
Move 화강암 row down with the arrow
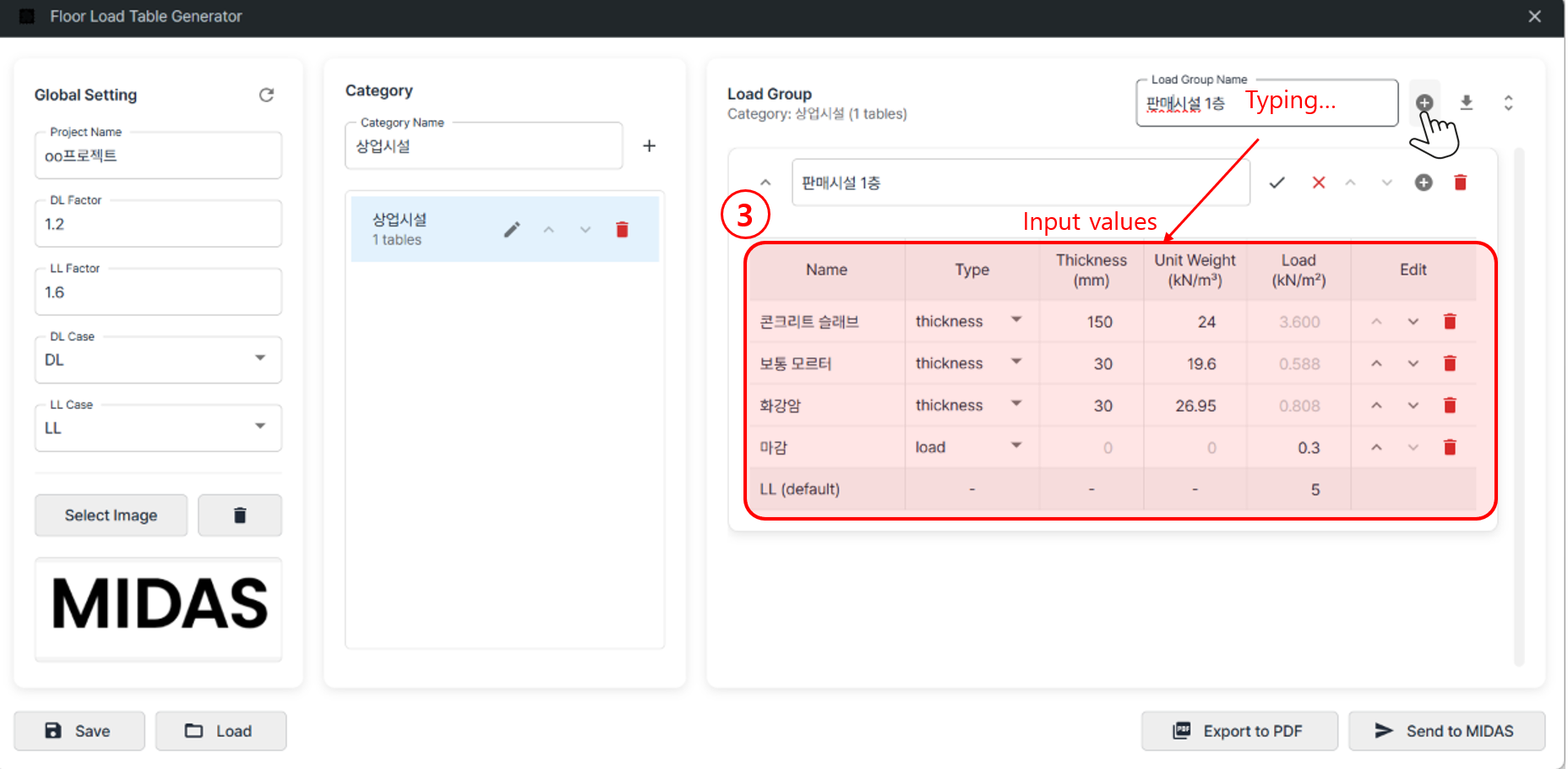(1413, 405)
